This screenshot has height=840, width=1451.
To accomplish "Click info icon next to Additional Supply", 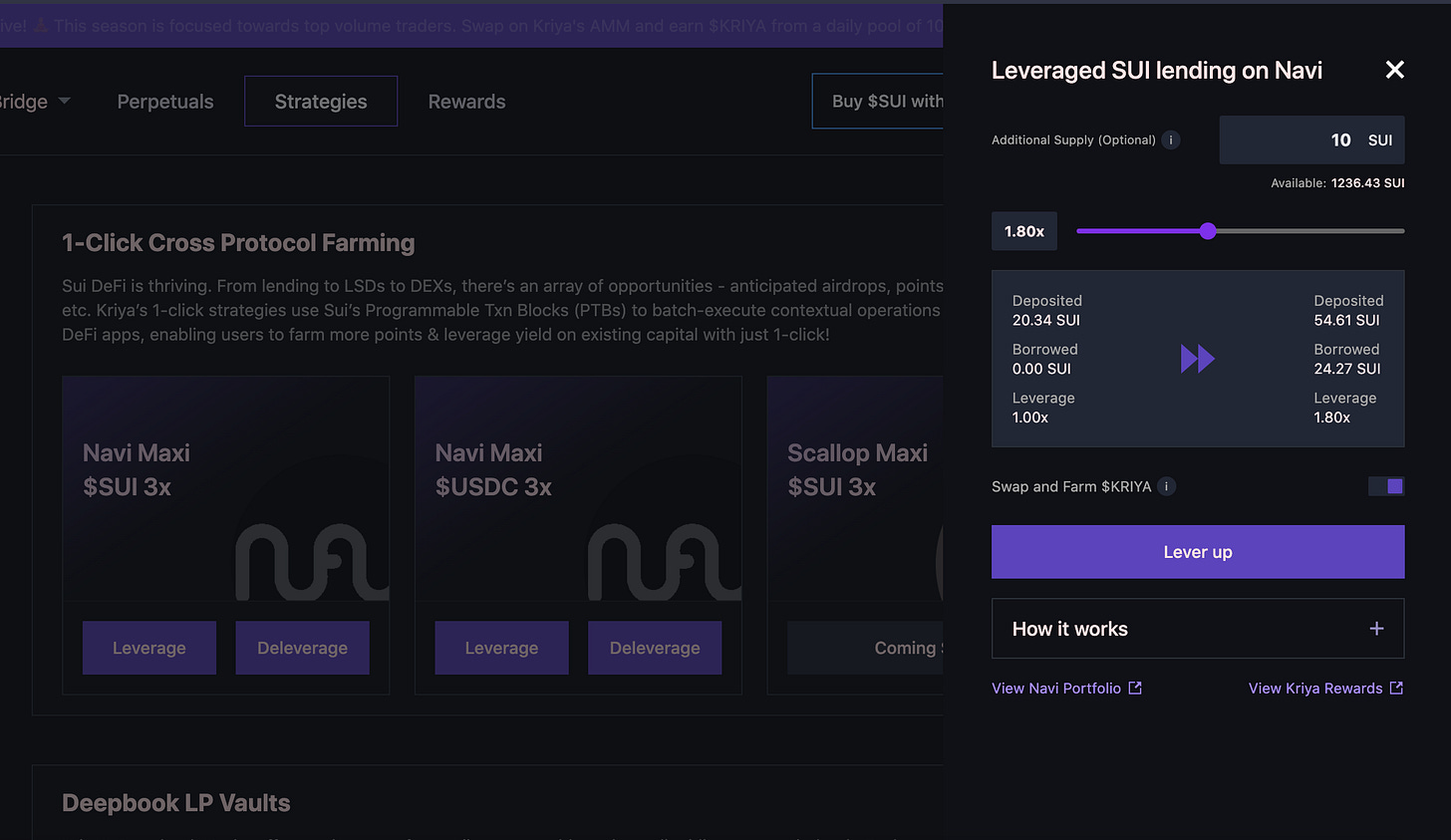I will click(x=1171, y=140).
